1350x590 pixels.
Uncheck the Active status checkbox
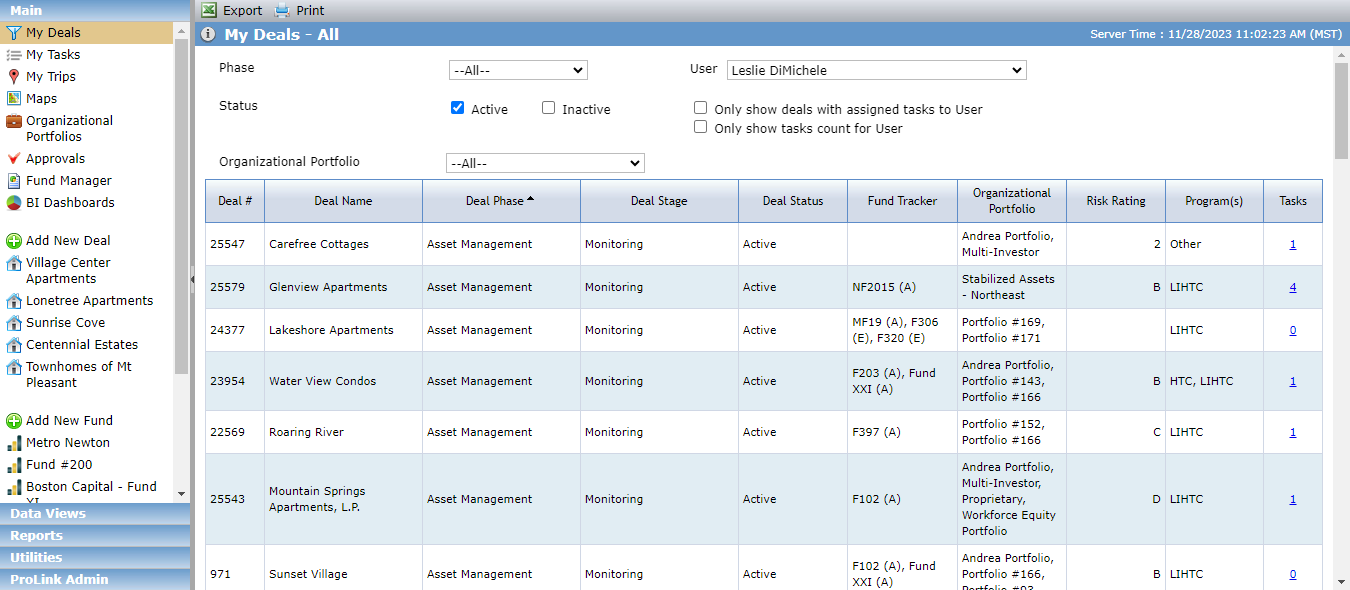[458, 108]
